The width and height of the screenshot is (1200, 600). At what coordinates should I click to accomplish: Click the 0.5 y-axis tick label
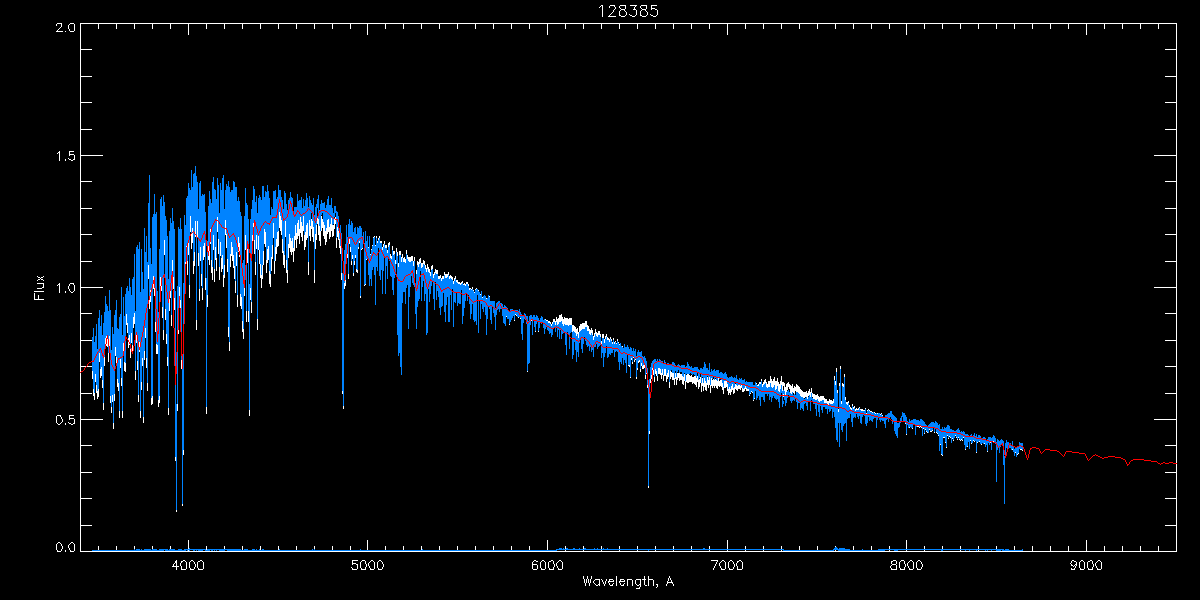pos(64,419)
